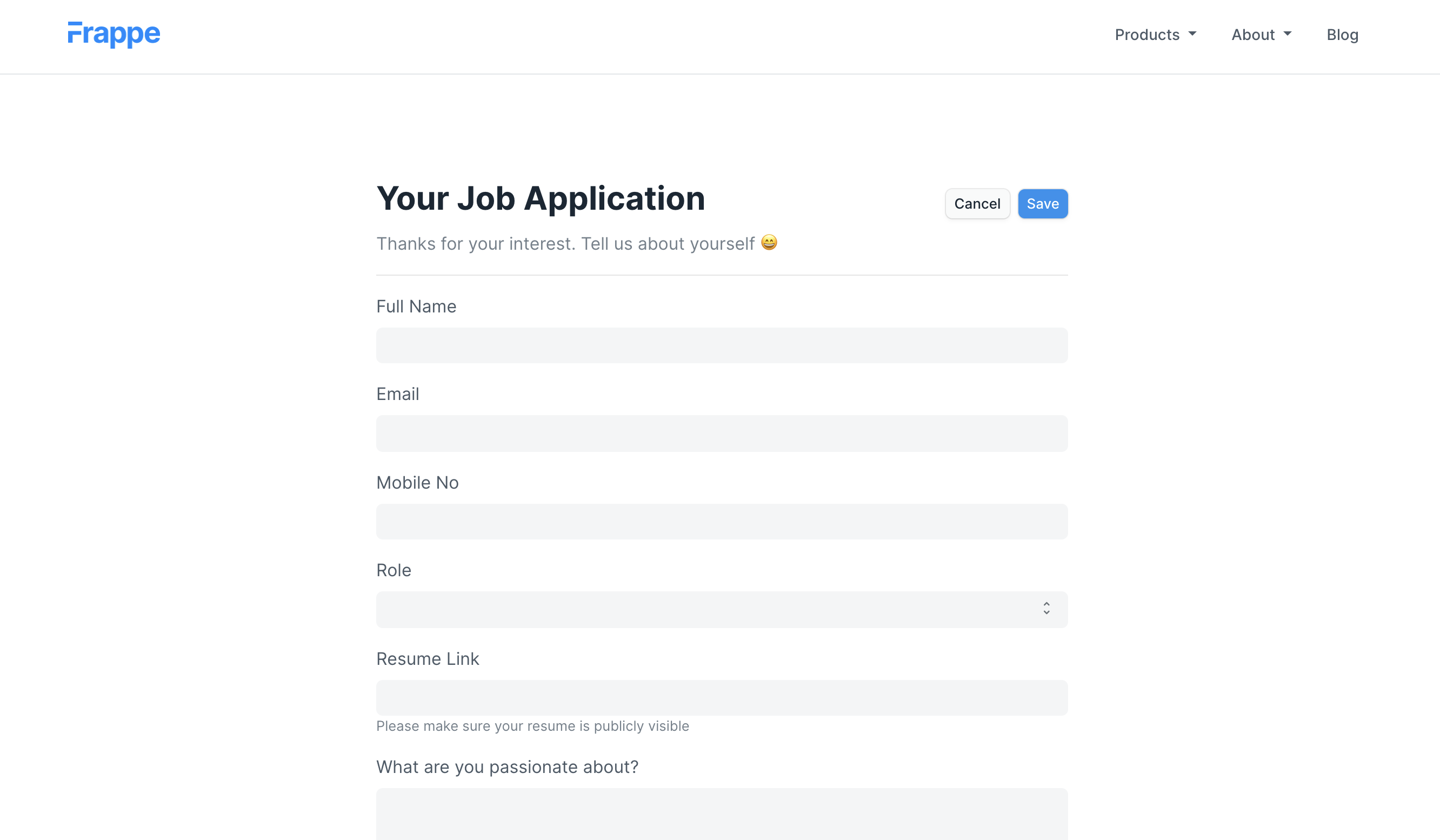Viewport: 1440px width, 840px height.
Task: Click the up-down chevron in the Role selector
Action: coord(1046,609)
